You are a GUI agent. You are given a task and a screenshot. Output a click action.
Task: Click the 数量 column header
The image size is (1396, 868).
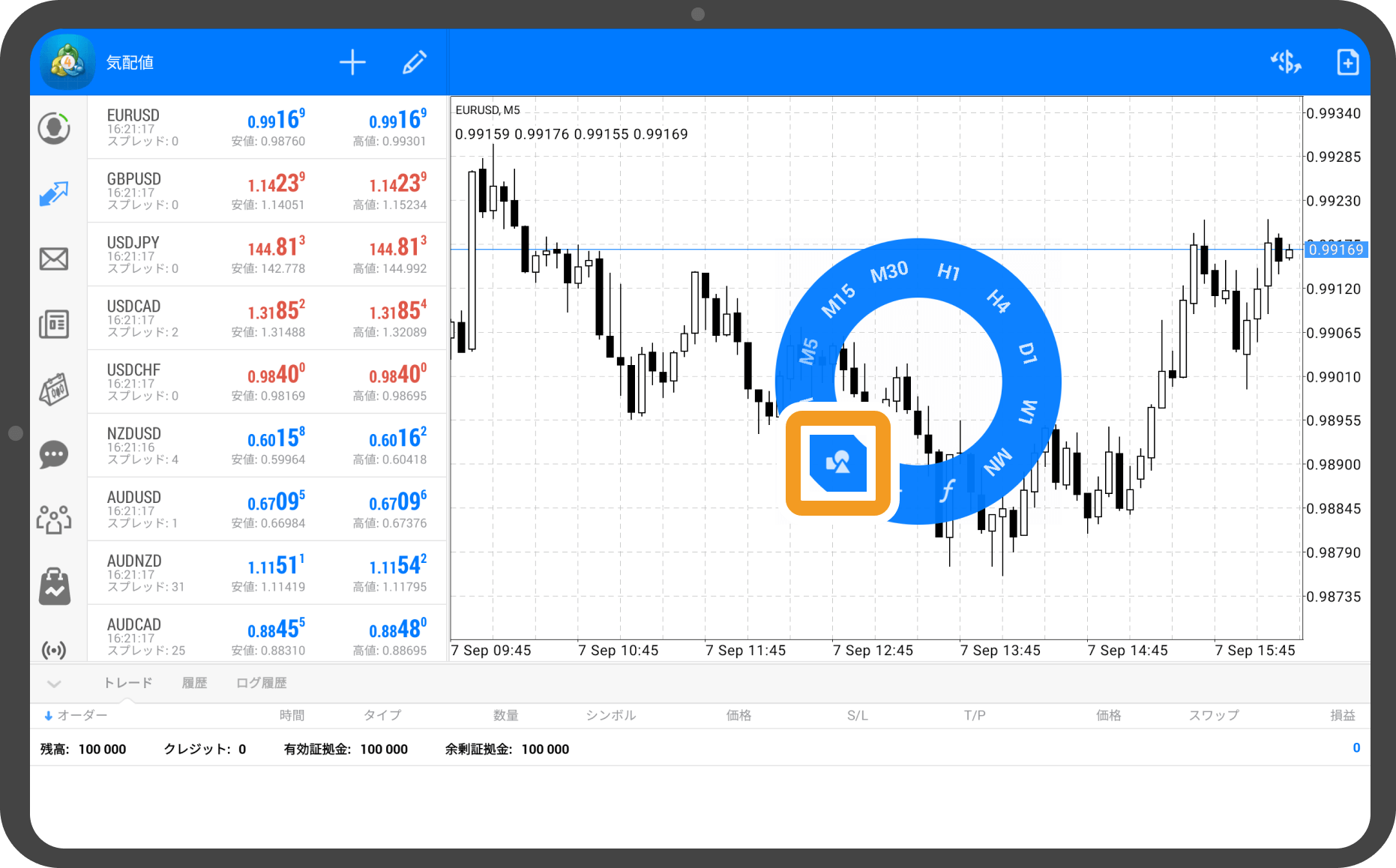(x=506, y=715)
